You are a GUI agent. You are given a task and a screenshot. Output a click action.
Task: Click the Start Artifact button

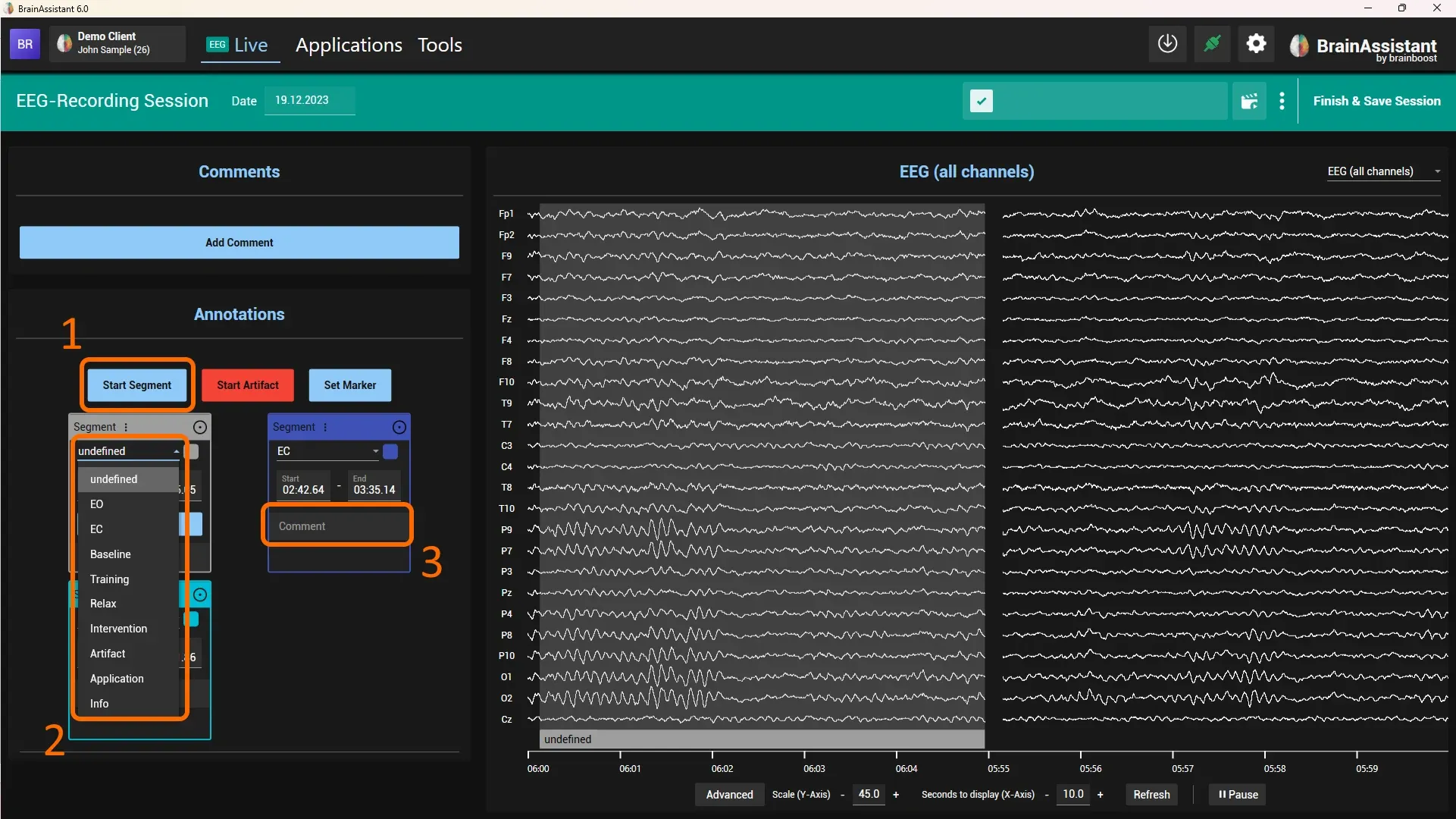(x=248, y=385)
